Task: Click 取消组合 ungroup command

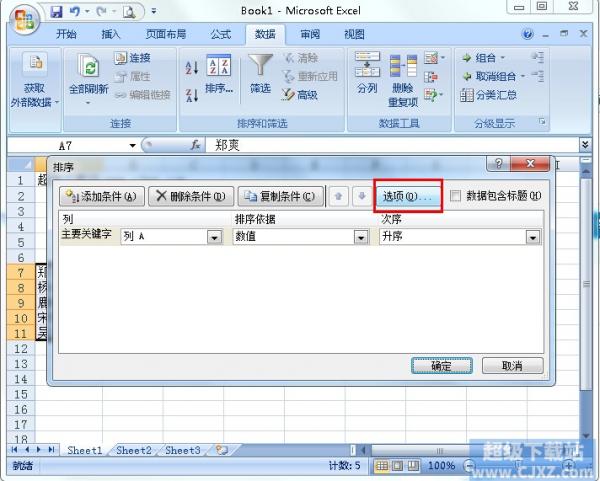Action: click(489, 77)
